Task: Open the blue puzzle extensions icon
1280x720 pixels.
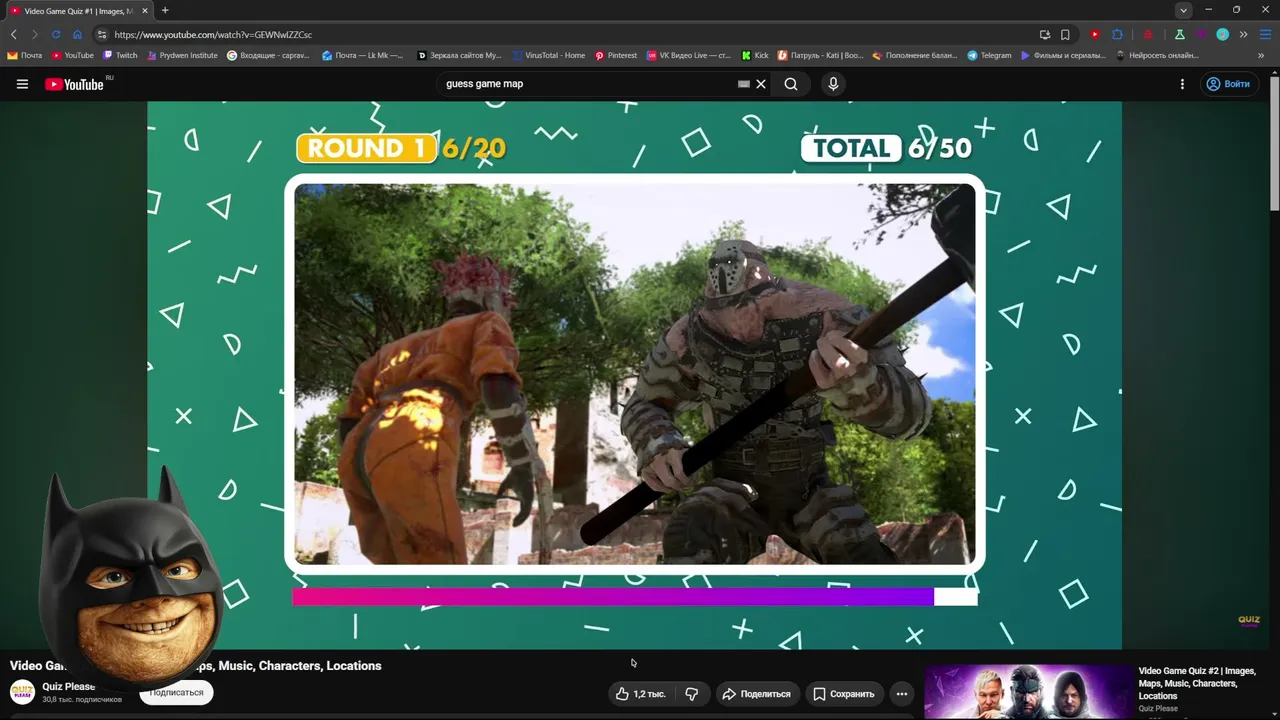Action: 1117,34
